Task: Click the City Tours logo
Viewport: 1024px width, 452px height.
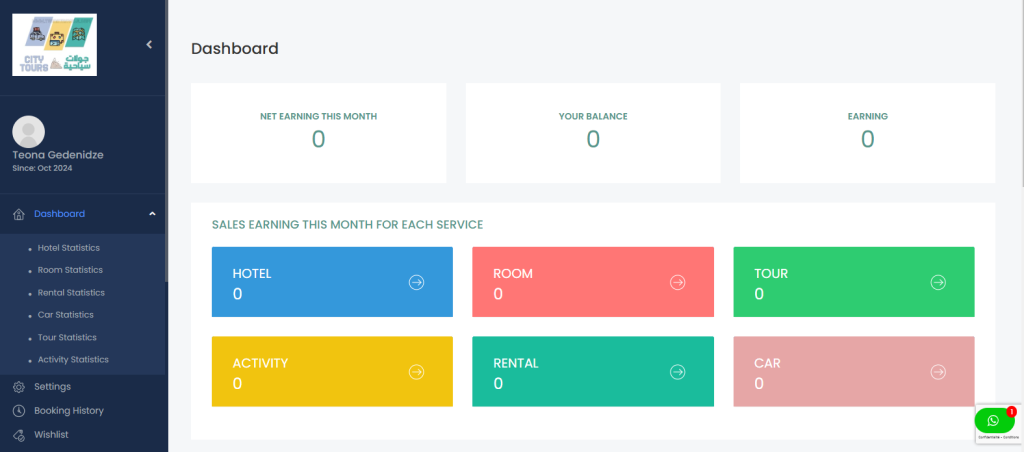Action: pyautogui.click(x=54, y=45)
